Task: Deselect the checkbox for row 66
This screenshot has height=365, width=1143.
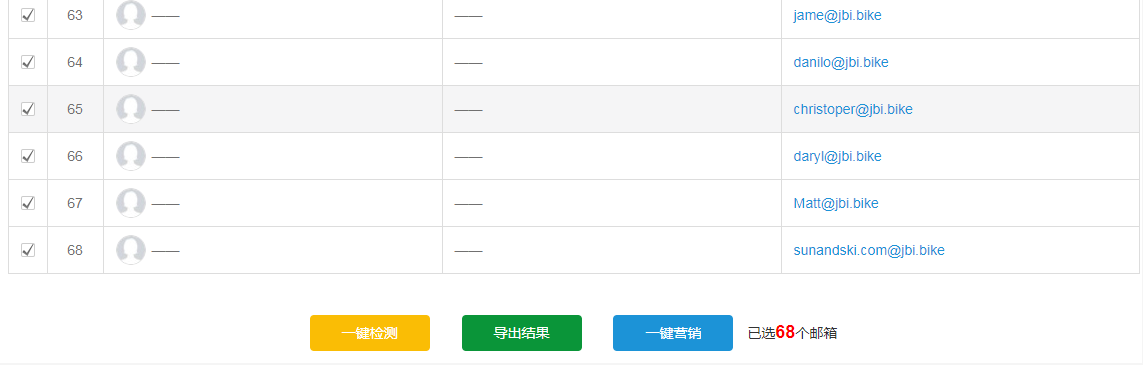Action: pos(28,156)
